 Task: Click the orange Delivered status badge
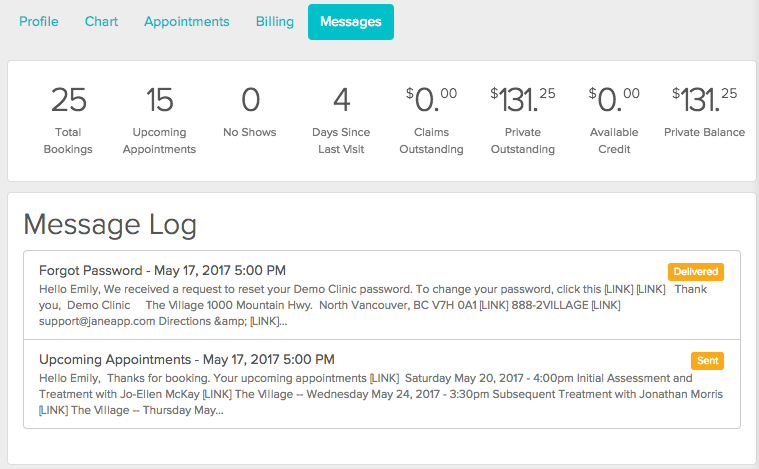tap(696, 272)
